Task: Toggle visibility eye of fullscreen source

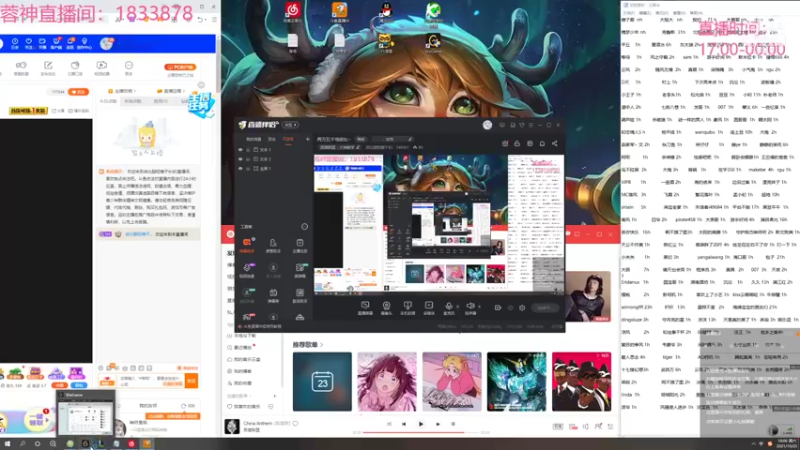Action: [240, 168]
